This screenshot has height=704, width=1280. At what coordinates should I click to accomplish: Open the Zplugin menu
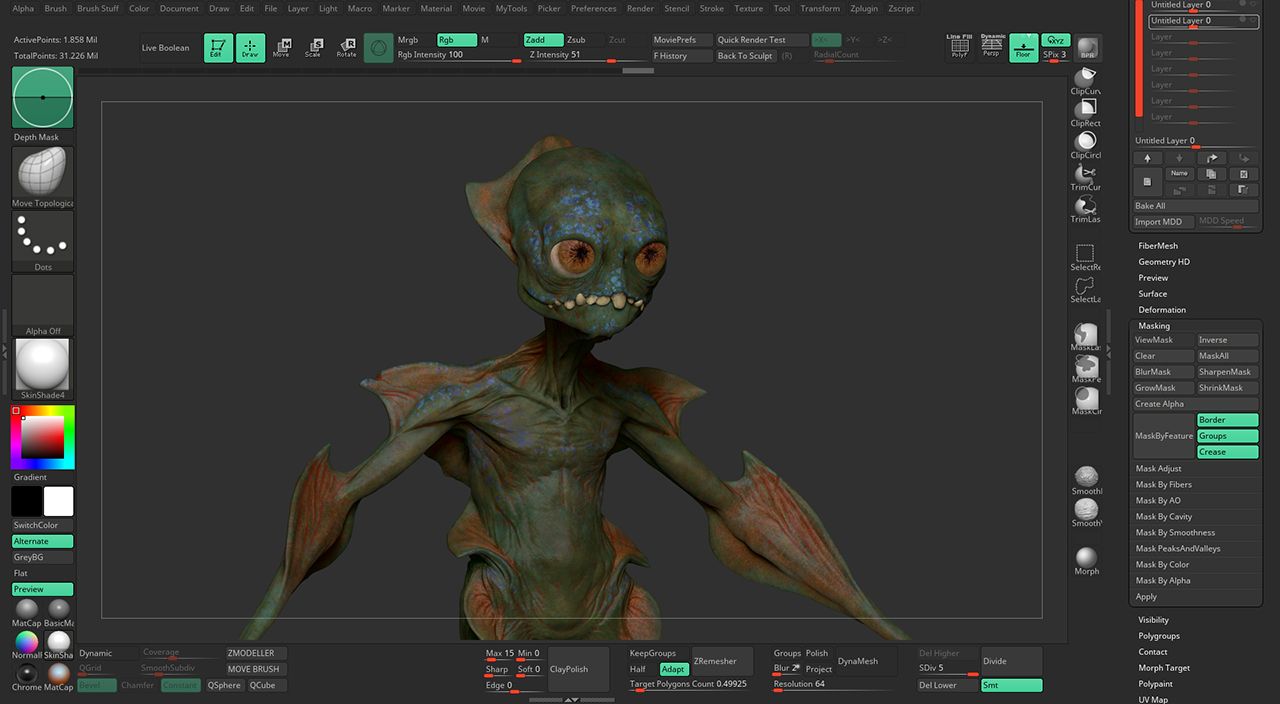pos(865,8)
